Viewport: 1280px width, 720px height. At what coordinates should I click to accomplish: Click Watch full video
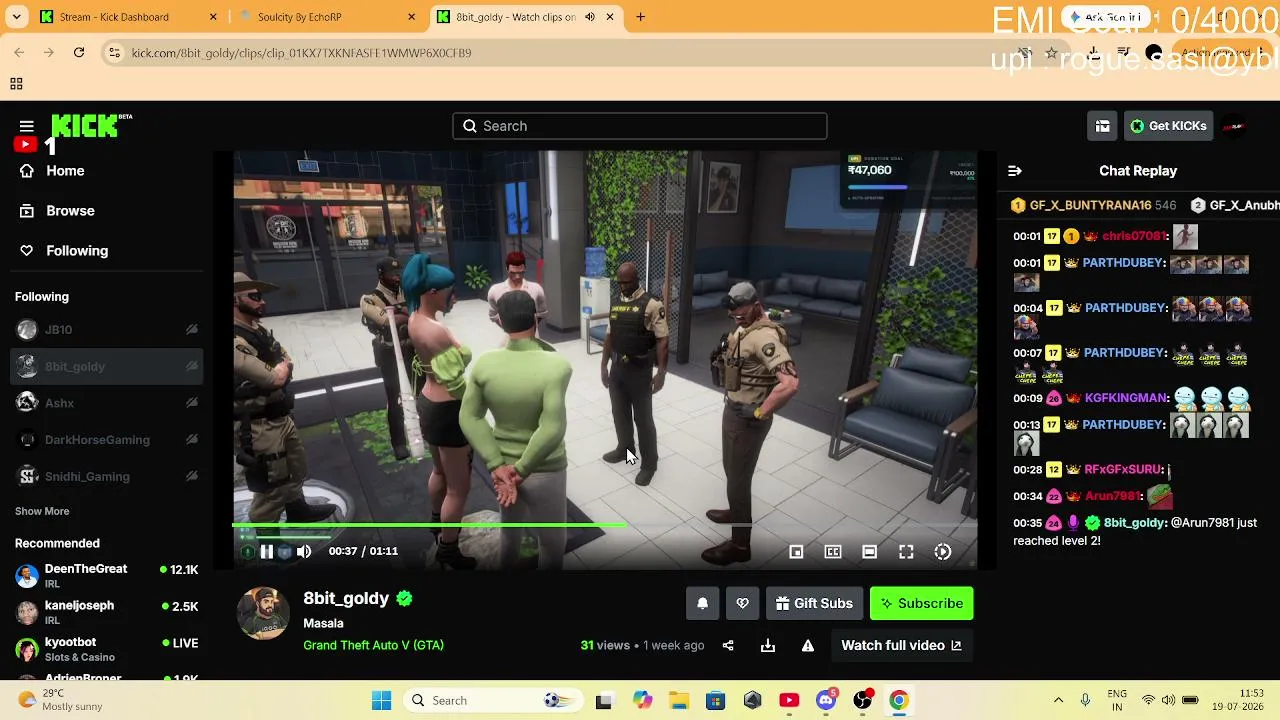tap(901, 646)
